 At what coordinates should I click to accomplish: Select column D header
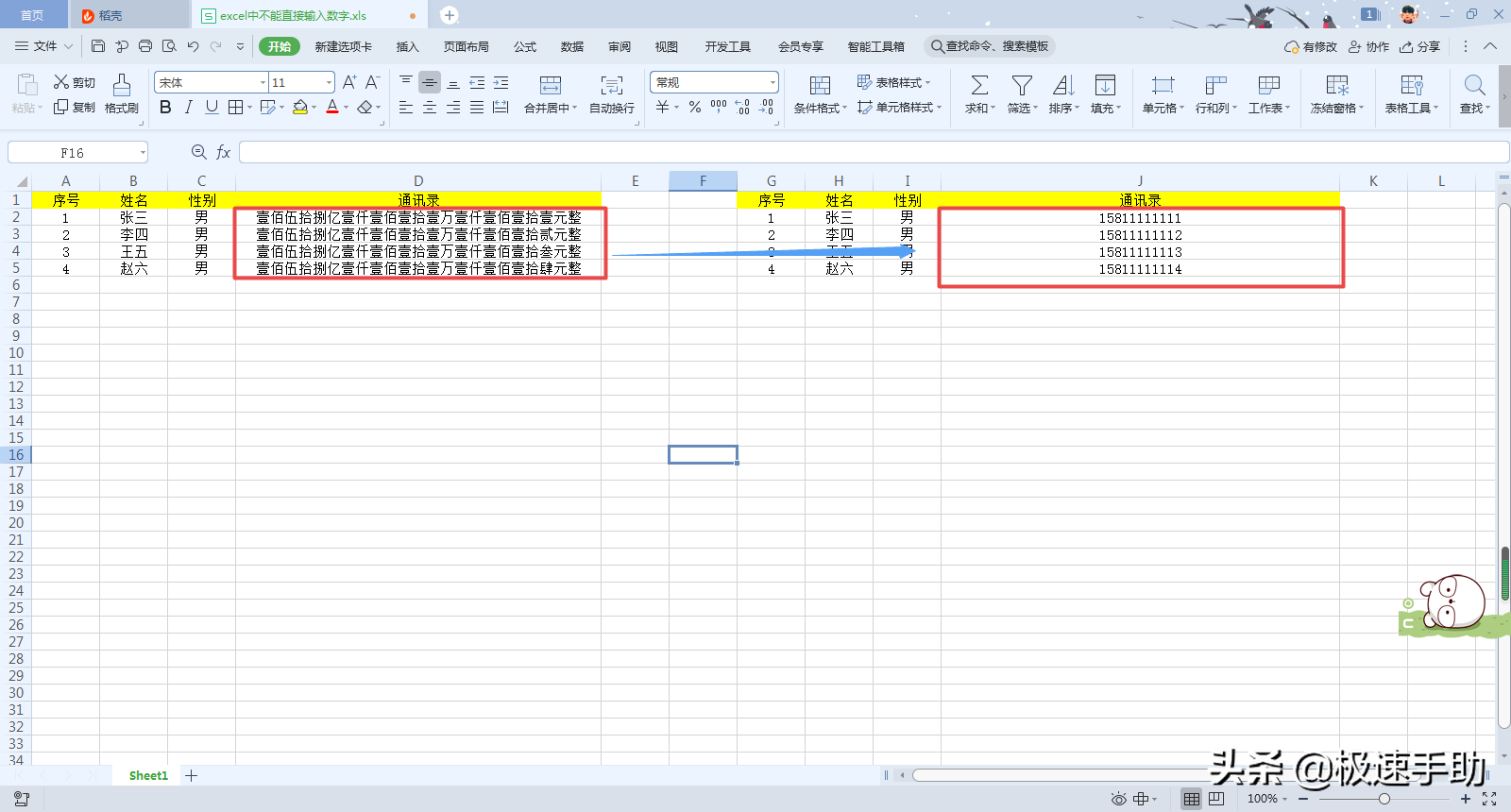click(418, 180)
